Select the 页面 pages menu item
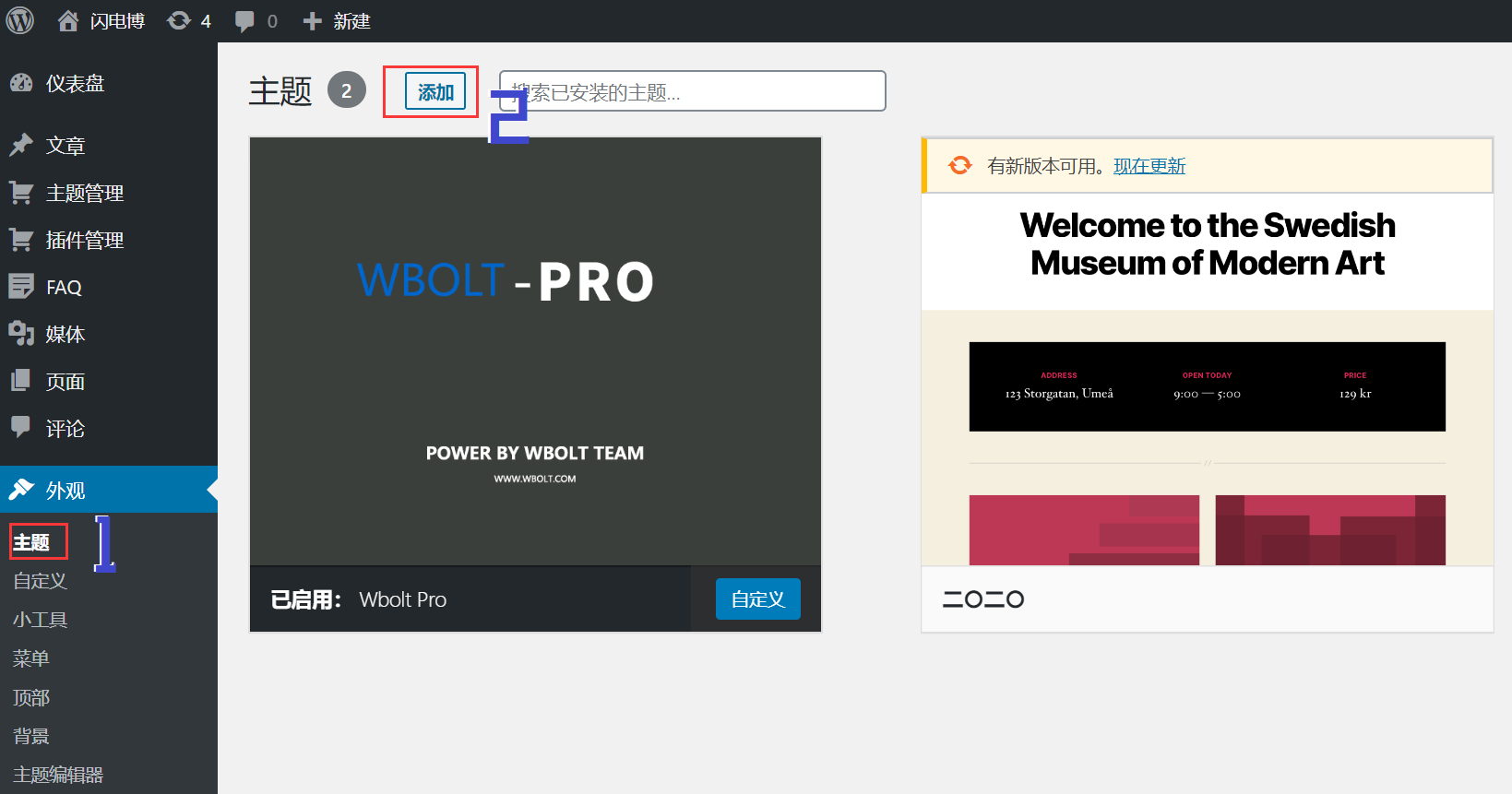1512x794 pixels. click(65, 382)
